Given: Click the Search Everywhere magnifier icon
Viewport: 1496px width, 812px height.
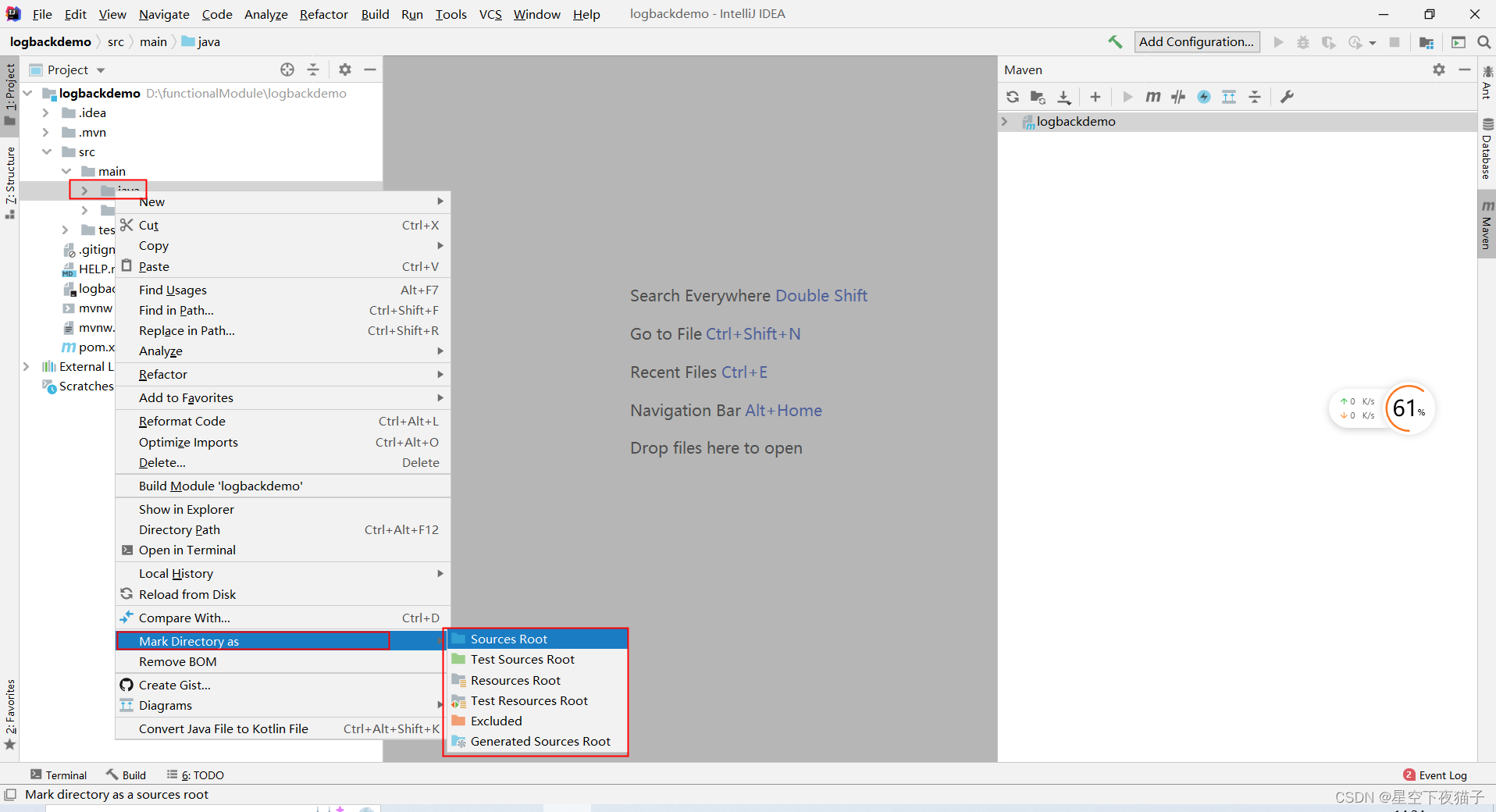Looking at the screenshot, I should 1484,42.
